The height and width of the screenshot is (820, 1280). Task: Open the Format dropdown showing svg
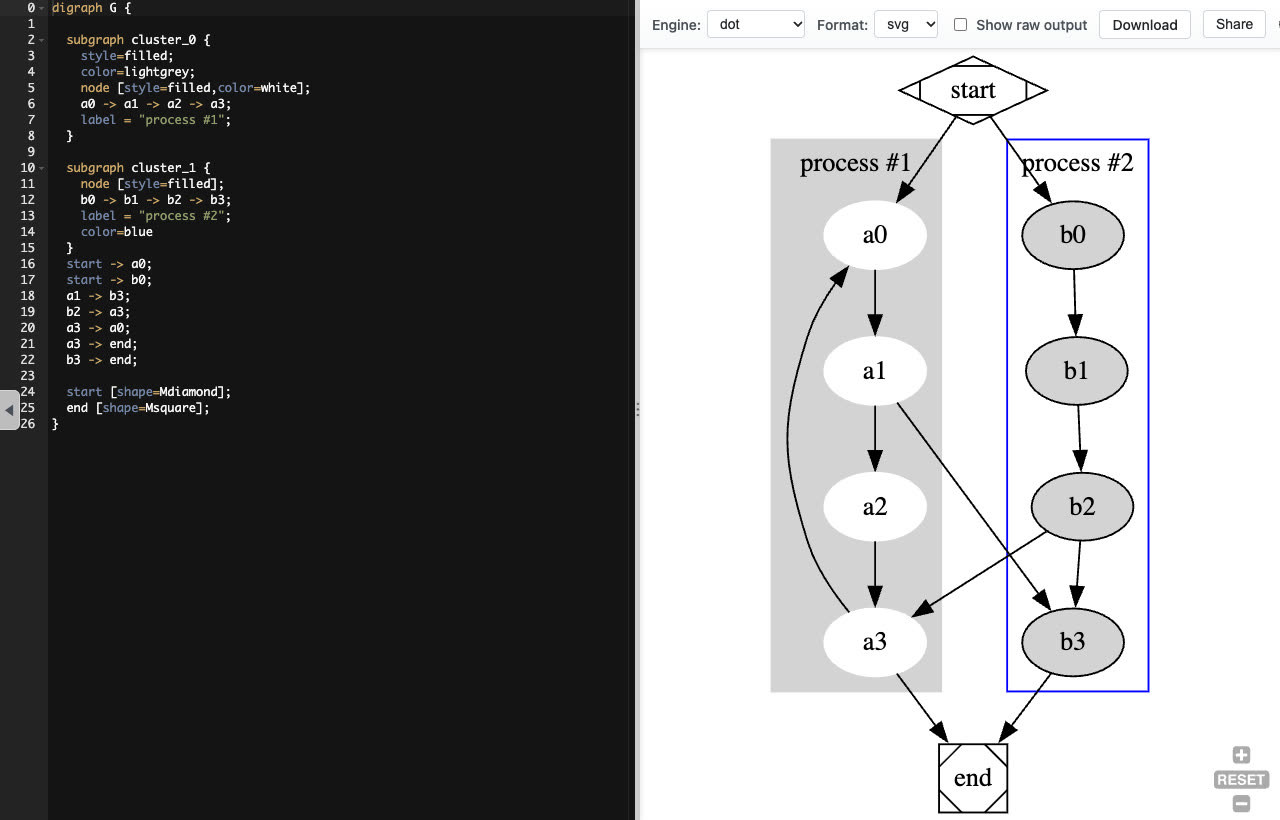click(906, 24)
